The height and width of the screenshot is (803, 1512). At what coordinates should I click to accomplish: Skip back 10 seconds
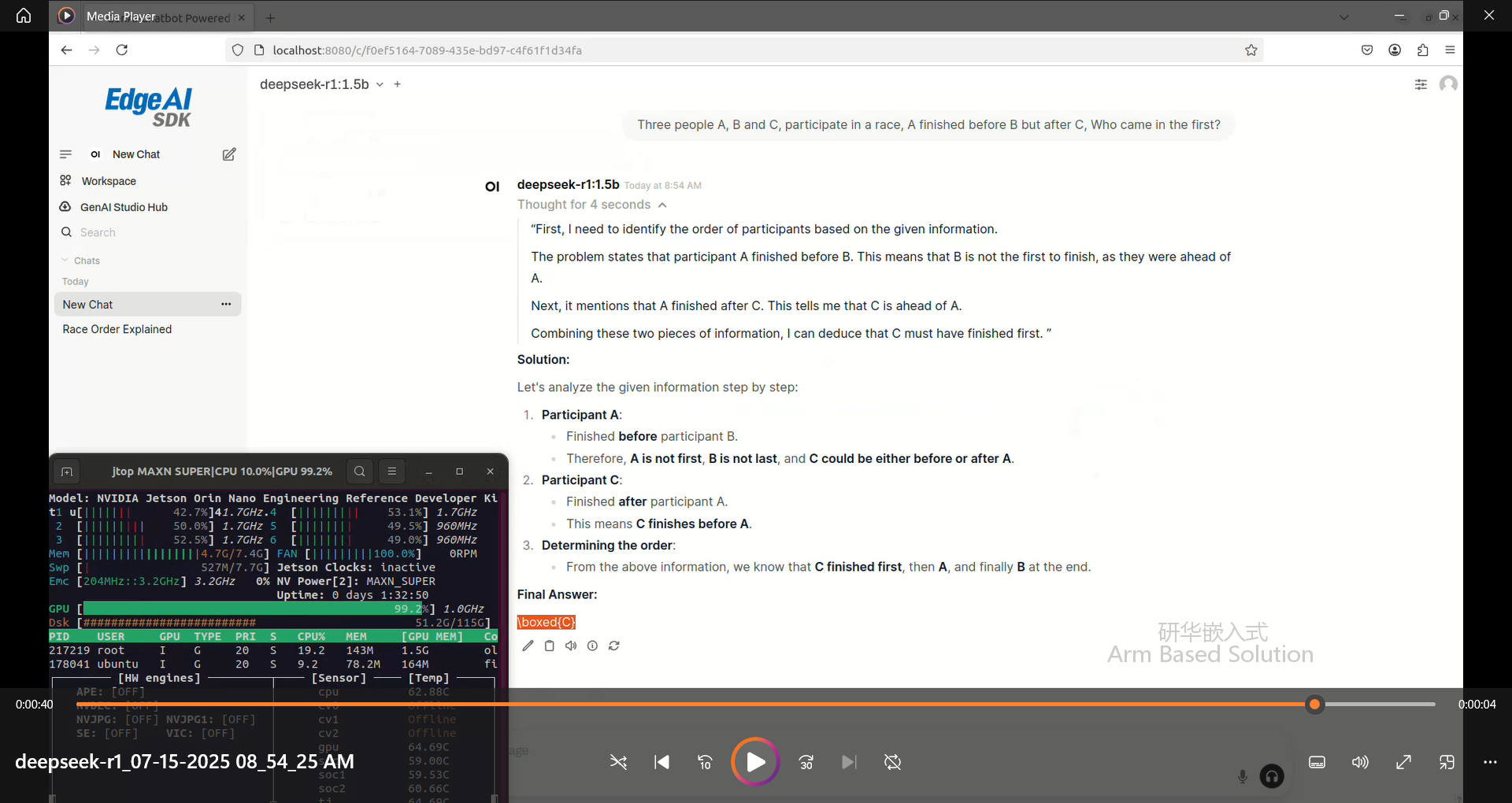click(705, 762)
